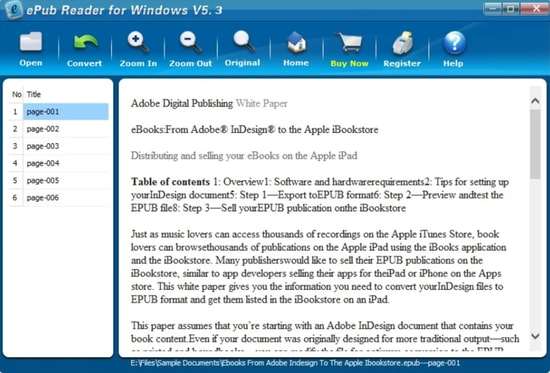Maximize the ePub Reader window
550x373 pixels.
511,9
